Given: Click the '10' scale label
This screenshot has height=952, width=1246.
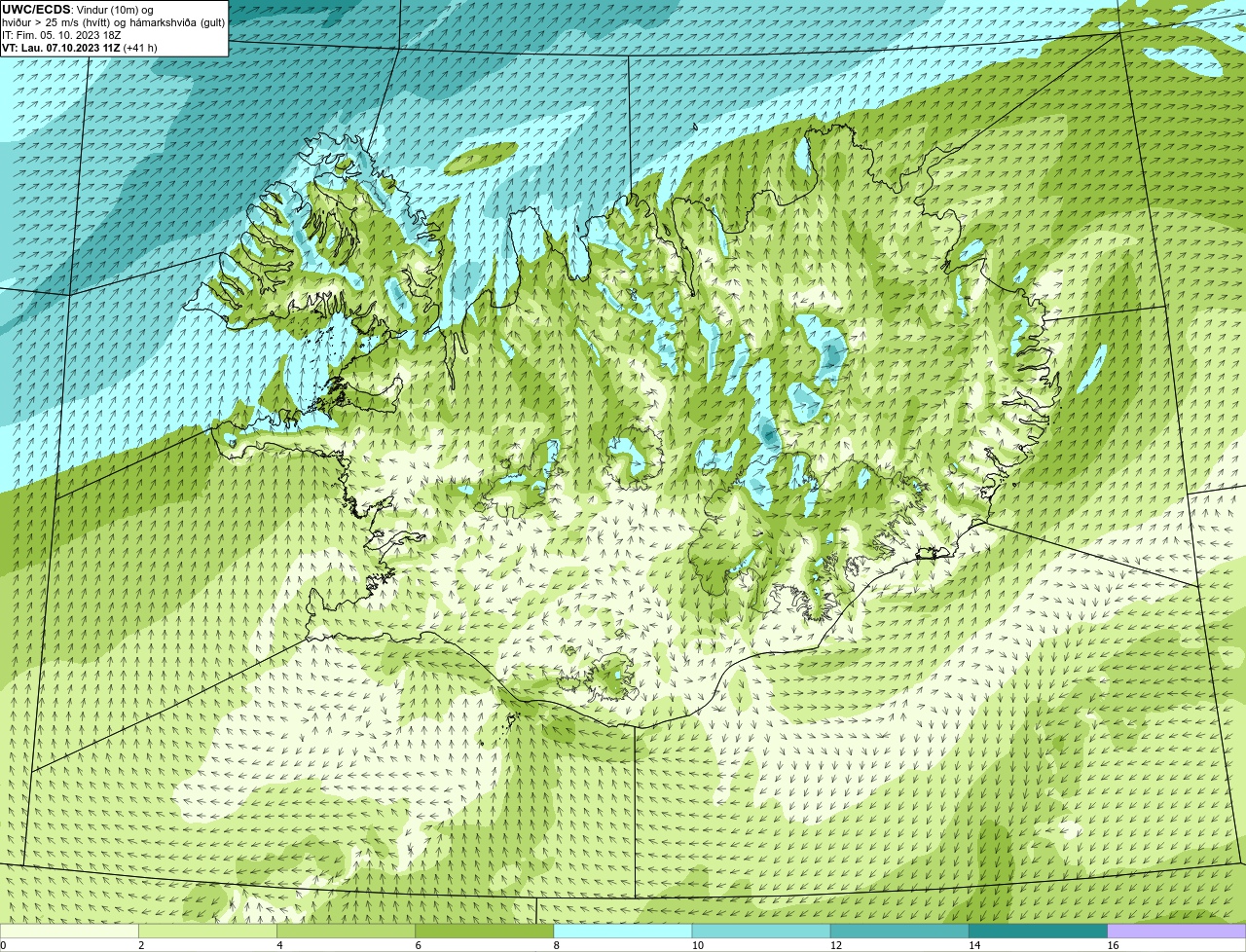Looking at the screenshot, I should 697,945.
